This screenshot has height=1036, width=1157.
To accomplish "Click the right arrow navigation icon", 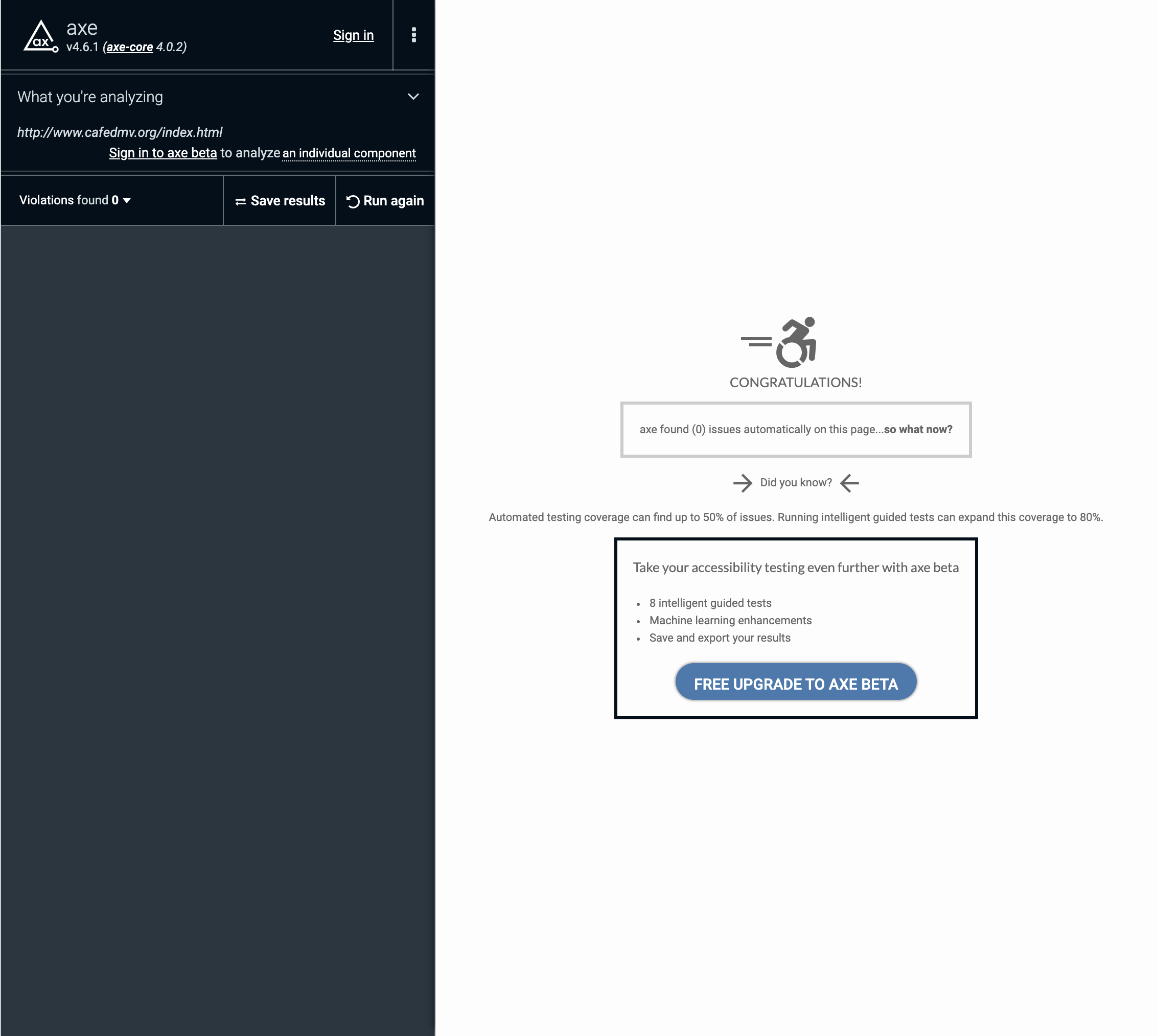I will 744,483.
